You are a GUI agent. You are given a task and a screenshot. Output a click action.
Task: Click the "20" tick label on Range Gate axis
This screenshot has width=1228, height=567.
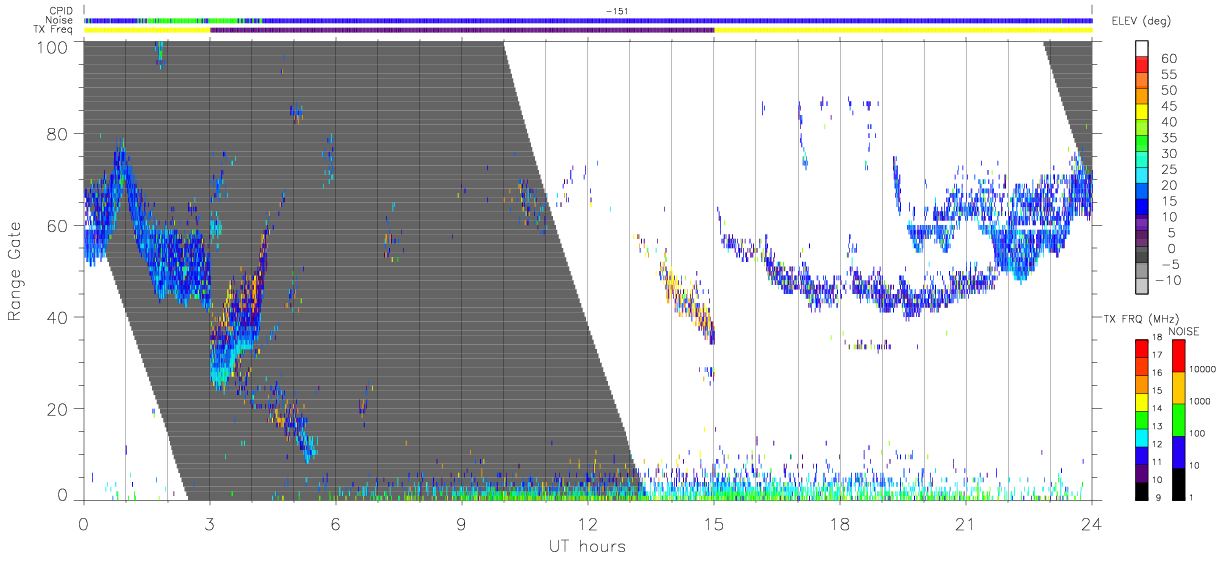59,409
